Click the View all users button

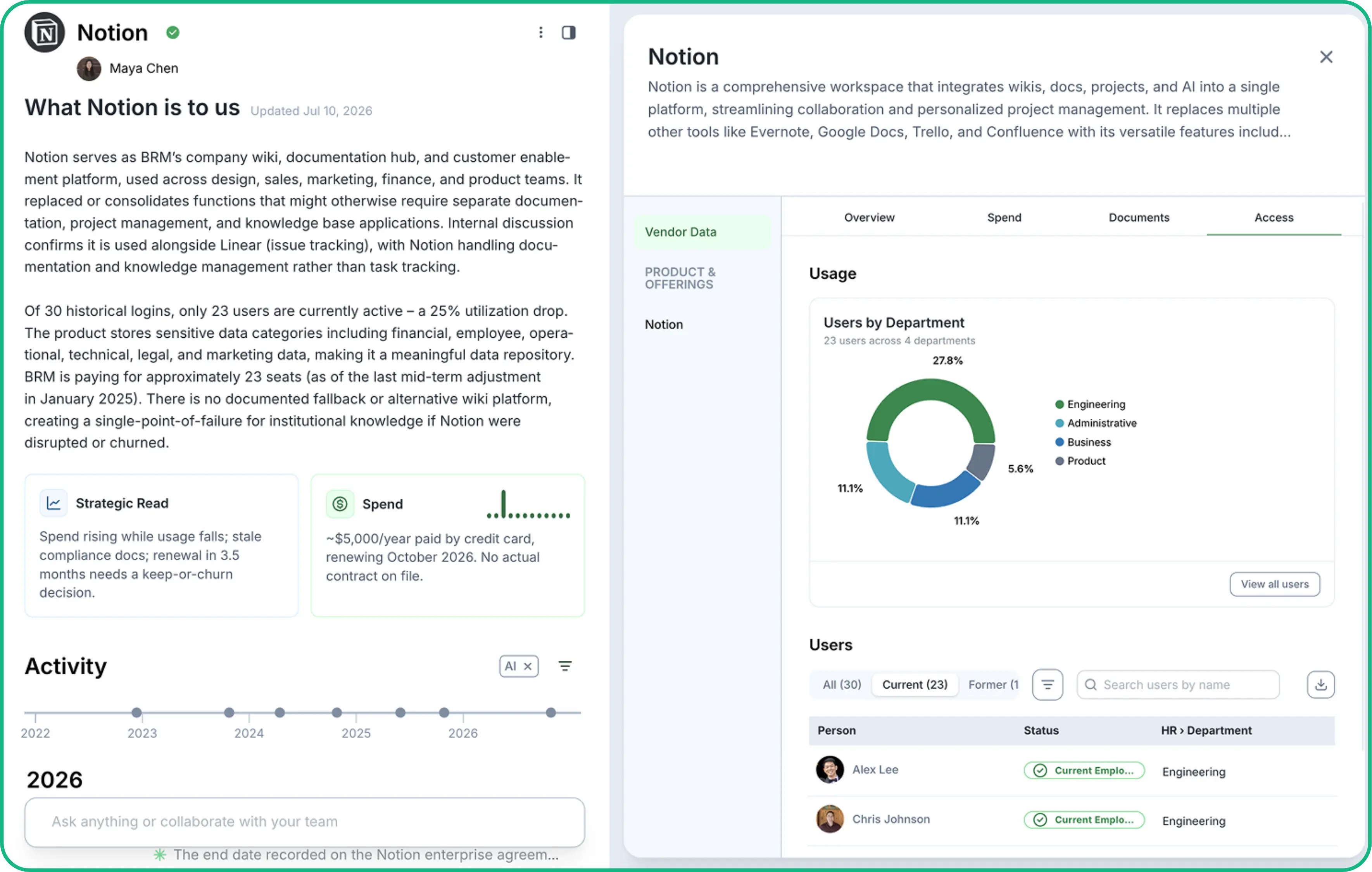click(1275, 584)
